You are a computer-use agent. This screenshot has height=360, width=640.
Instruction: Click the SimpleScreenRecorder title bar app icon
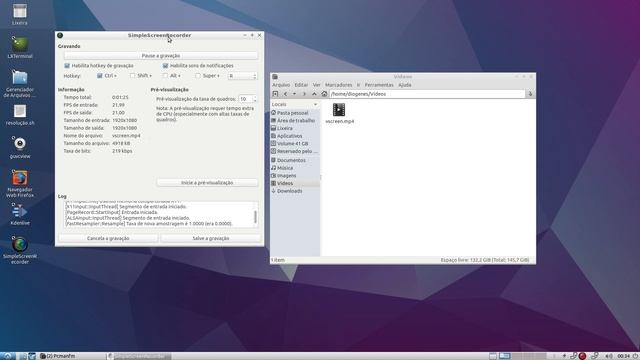(x=60, y=36)
